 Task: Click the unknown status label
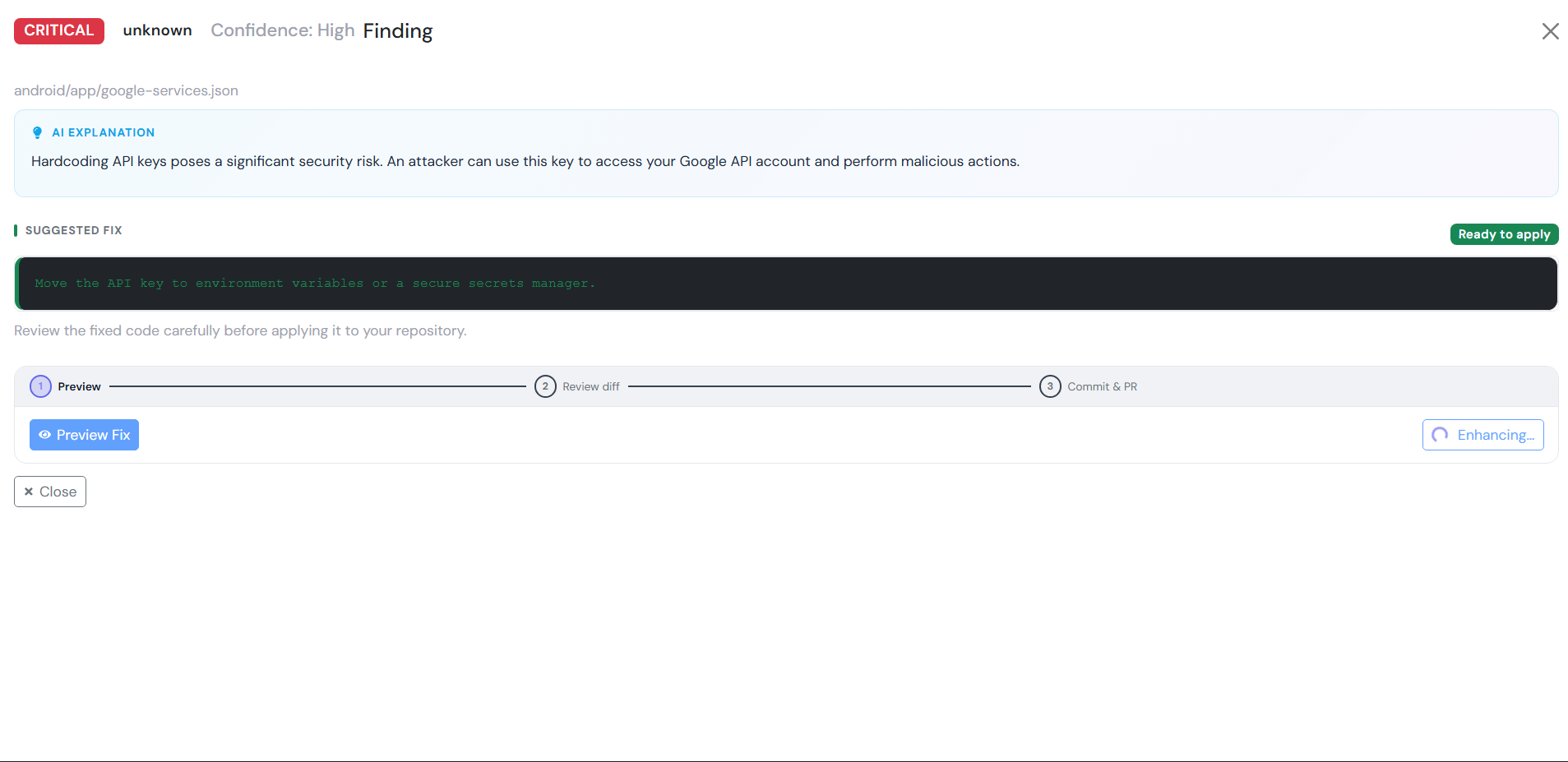click(158, 30)
